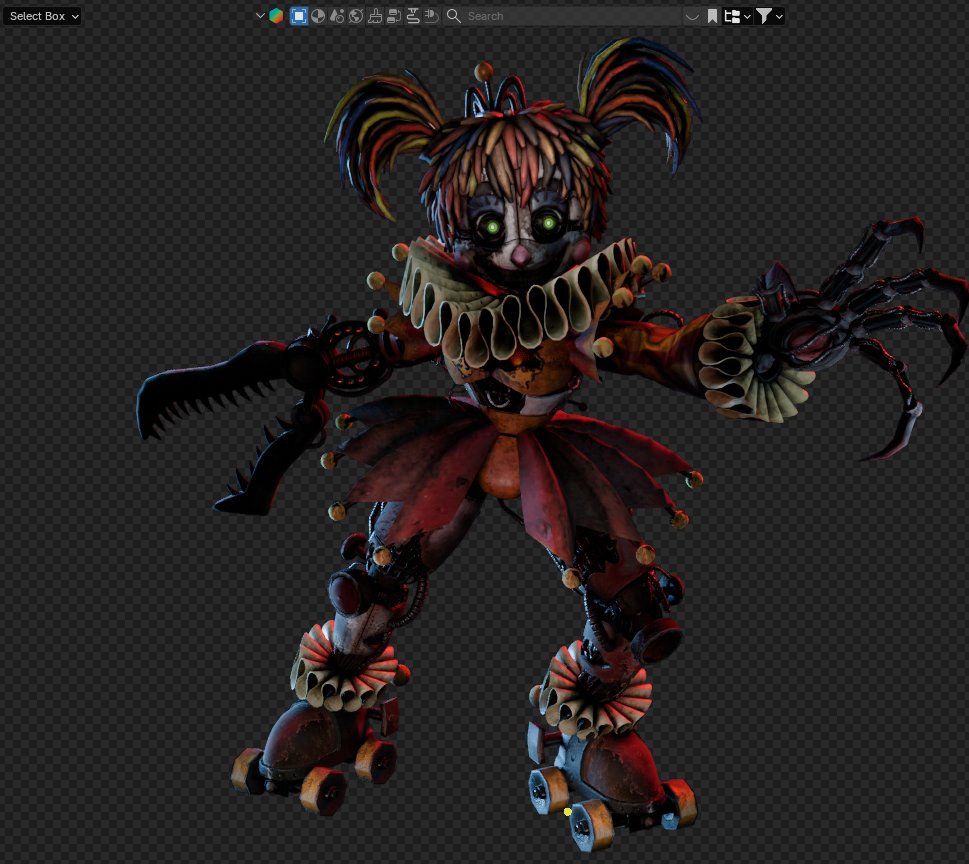Toggle the globe world icon
This screenshot has width=969, height=864.
356,16
